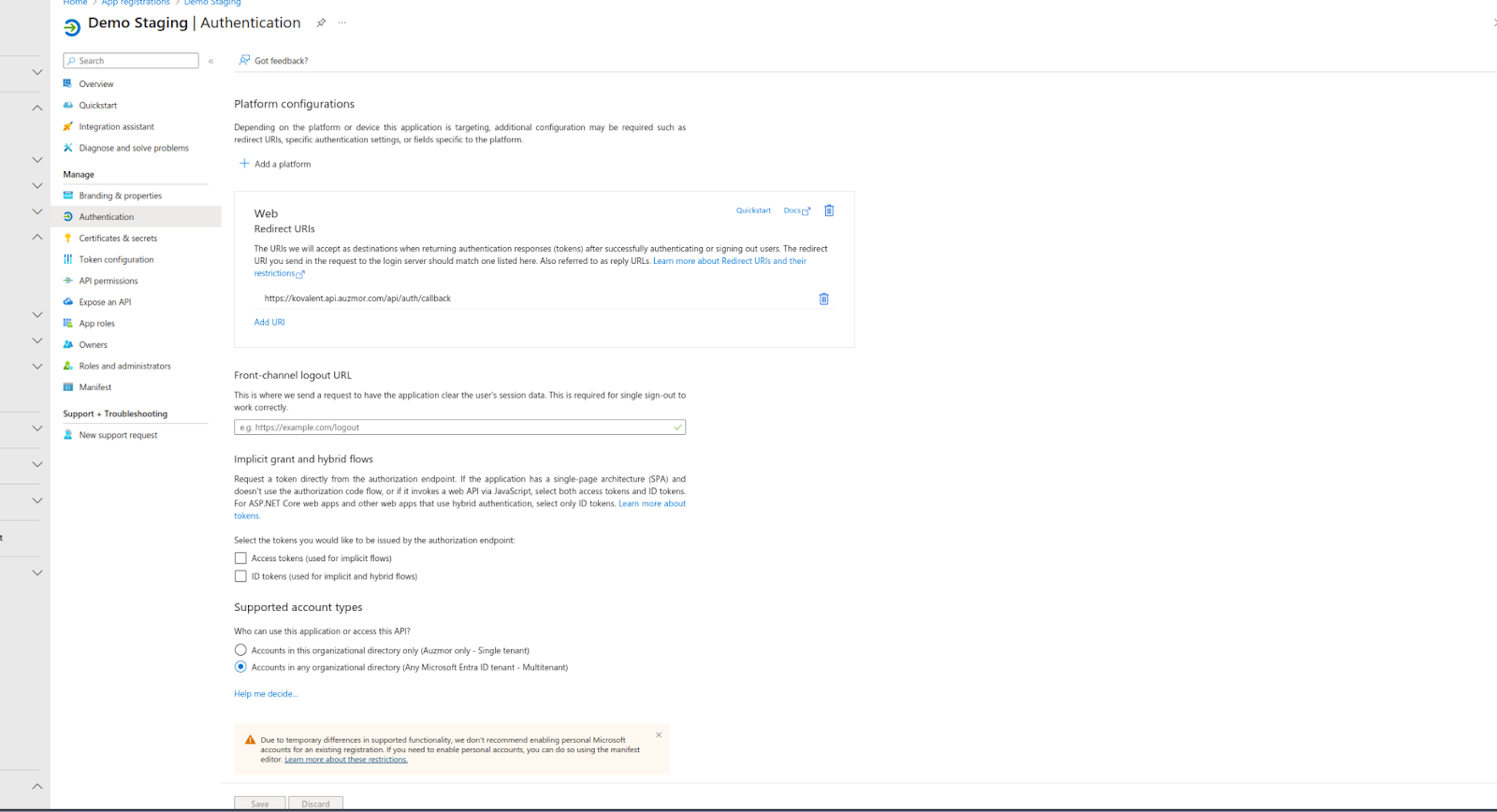Delete the kovalent callback redirect URI
Image resolution: width=1497 pixels, height=812 pixels.
pyautogui.click(x=824, y=298)
